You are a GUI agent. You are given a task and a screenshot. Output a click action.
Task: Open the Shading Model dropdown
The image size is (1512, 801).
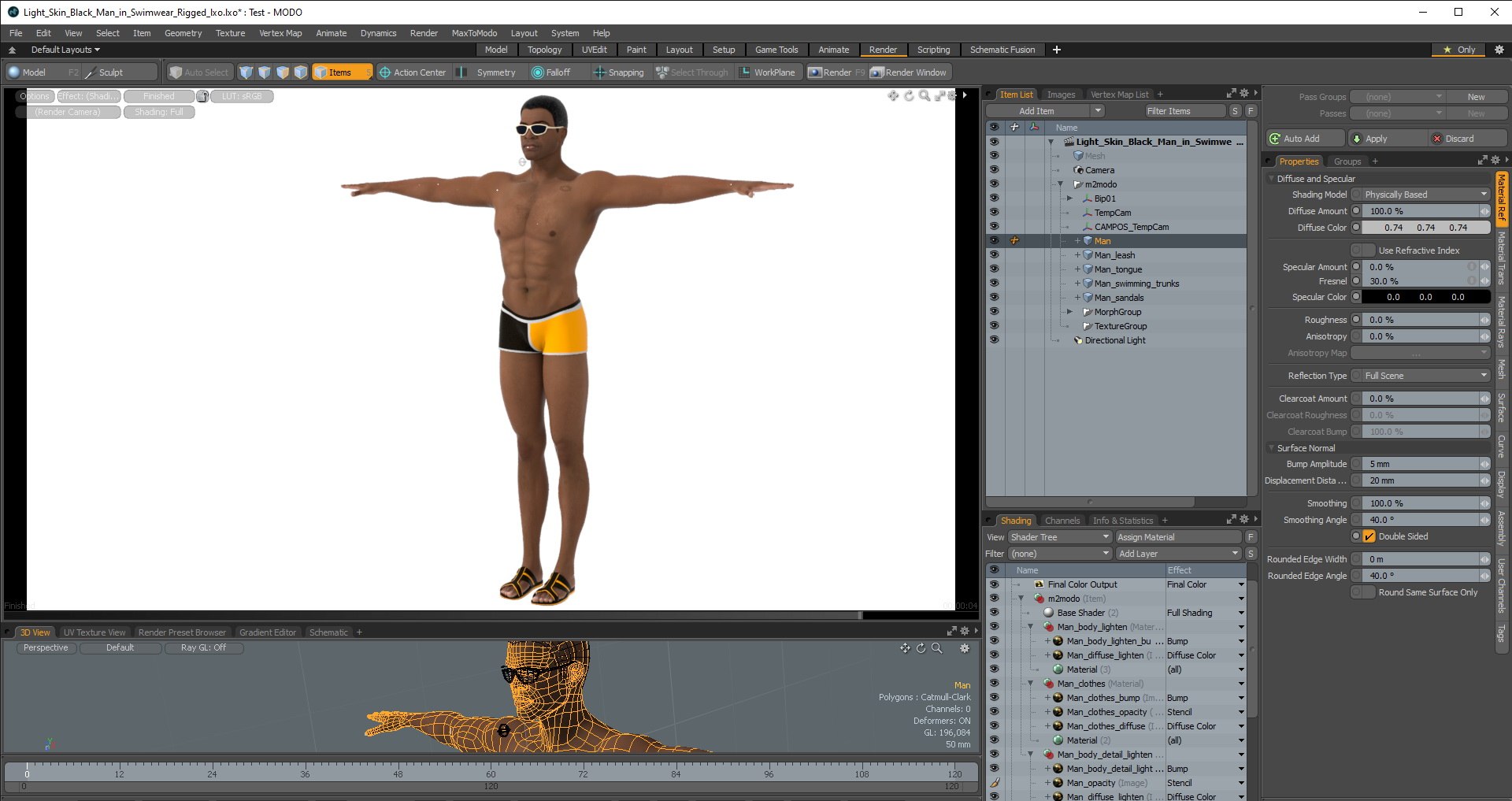click(x=1426, y=195)
